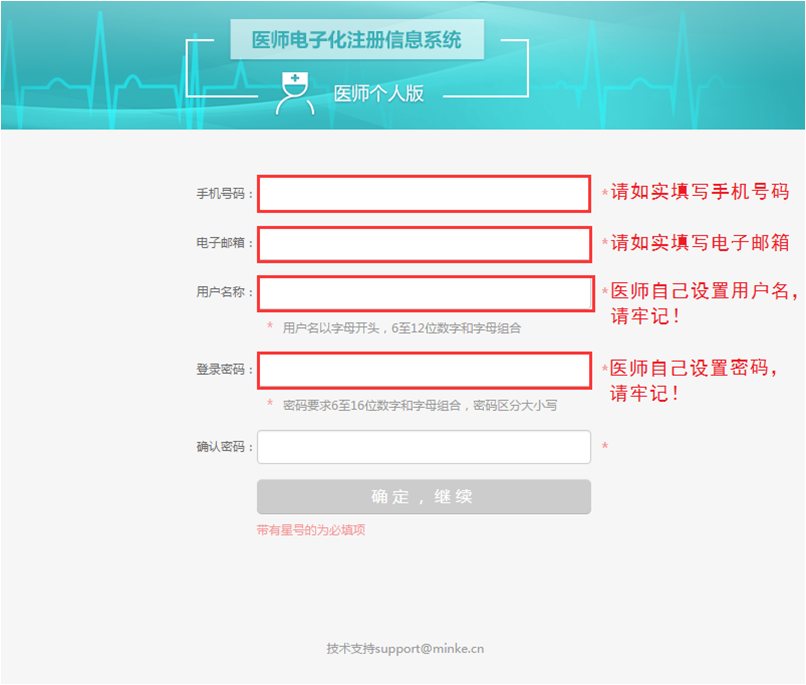
Task: Click inside the 用户名称 username field
Action: click(x=423, y=294)
